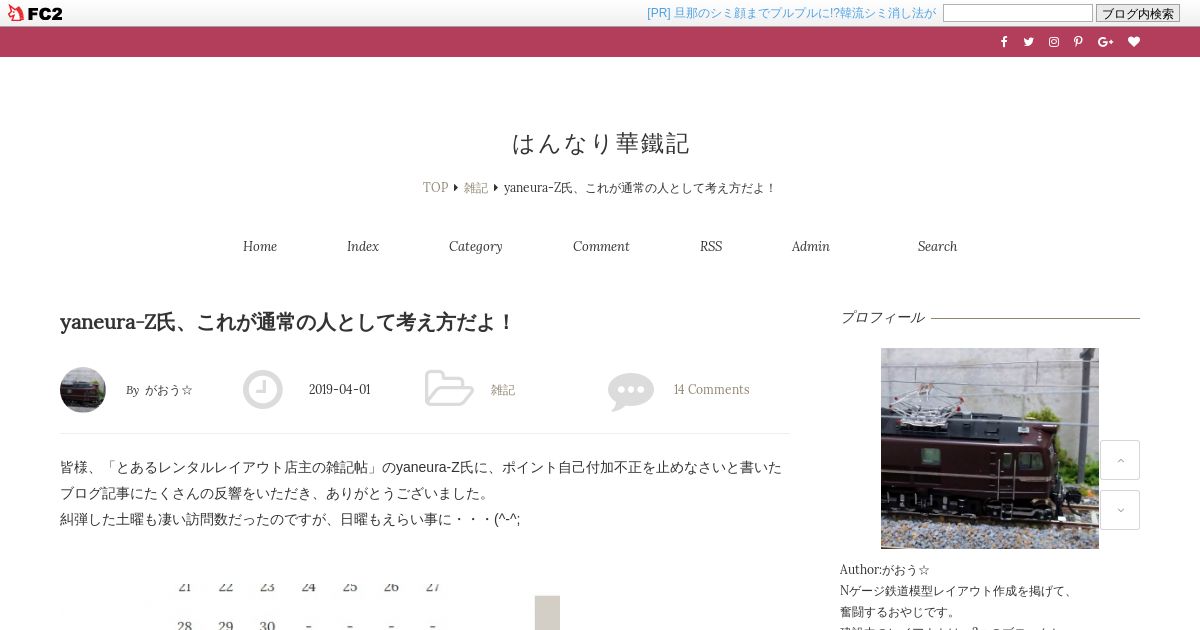Screen dimensions: 1200x630
Task: Open the Comment menu item
Action: [x=601, y=246]
